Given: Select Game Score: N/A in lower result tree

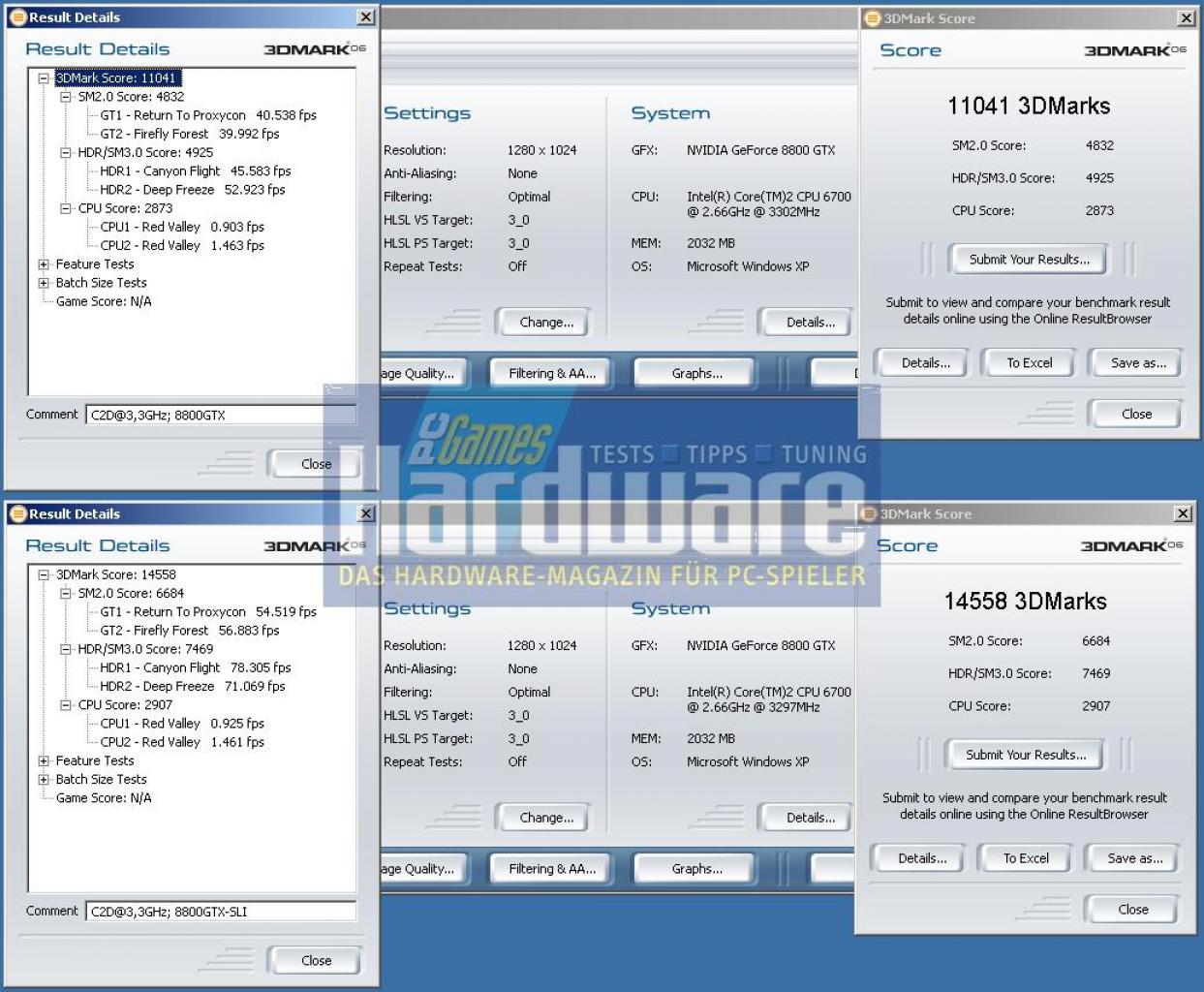Looking at the screenshot, I should pyautogui.click(x=104, y=799).
